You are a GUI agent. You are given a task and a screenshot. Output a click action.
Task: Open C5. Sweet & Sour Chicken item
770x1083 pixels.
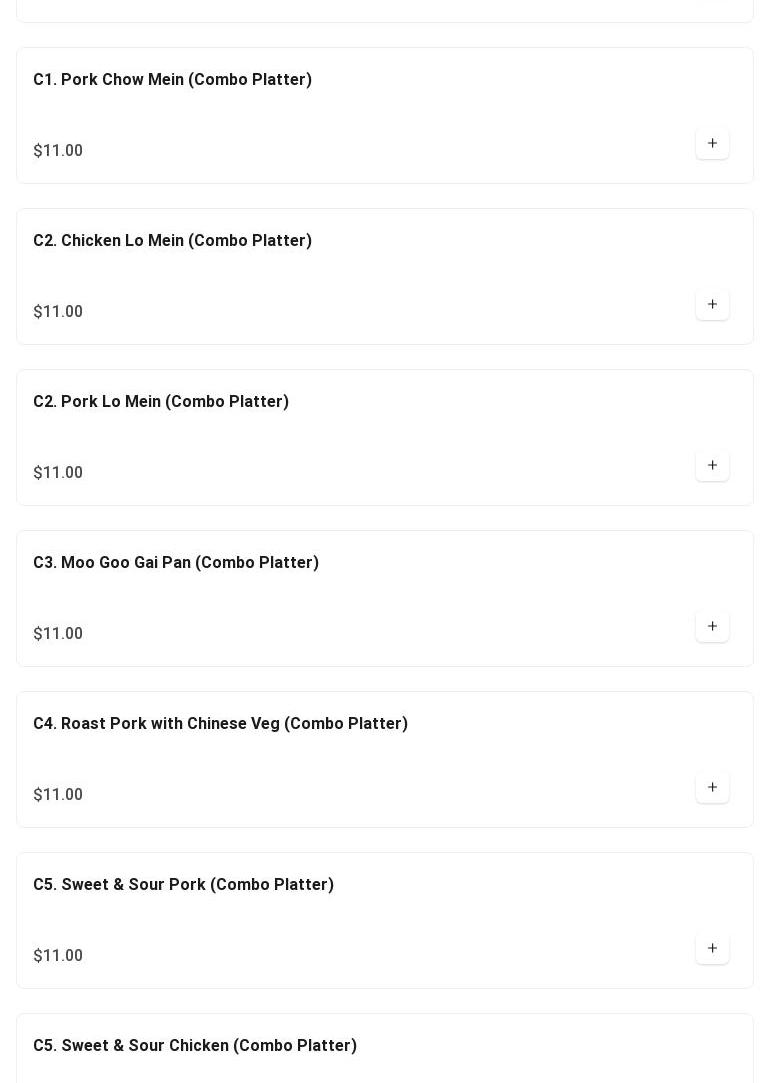click(195, 1046)
